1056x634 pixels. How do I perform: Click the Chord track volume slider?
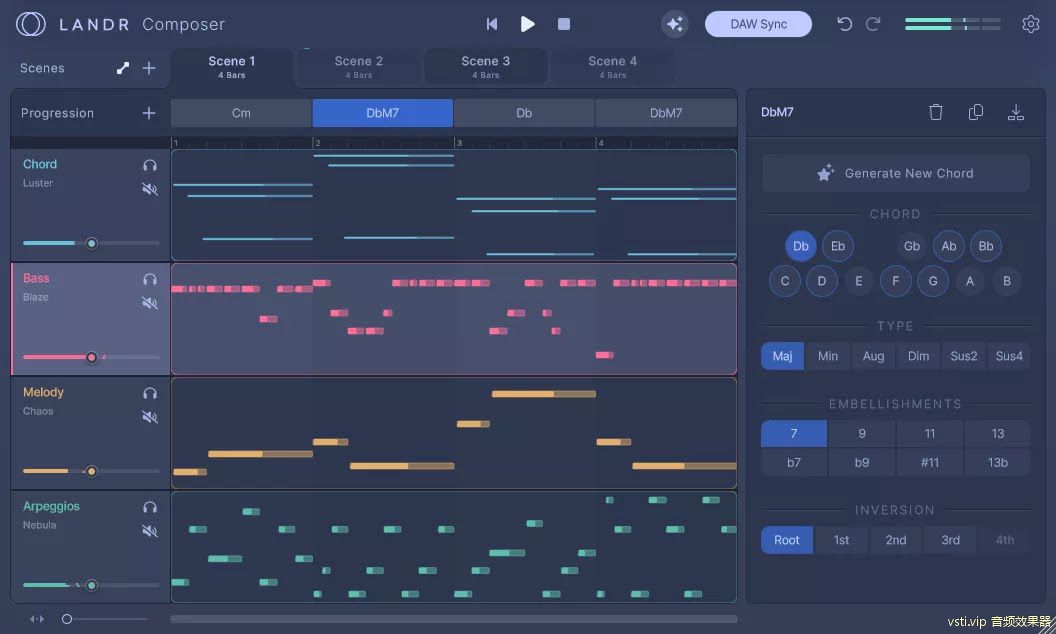coord(91,243)
